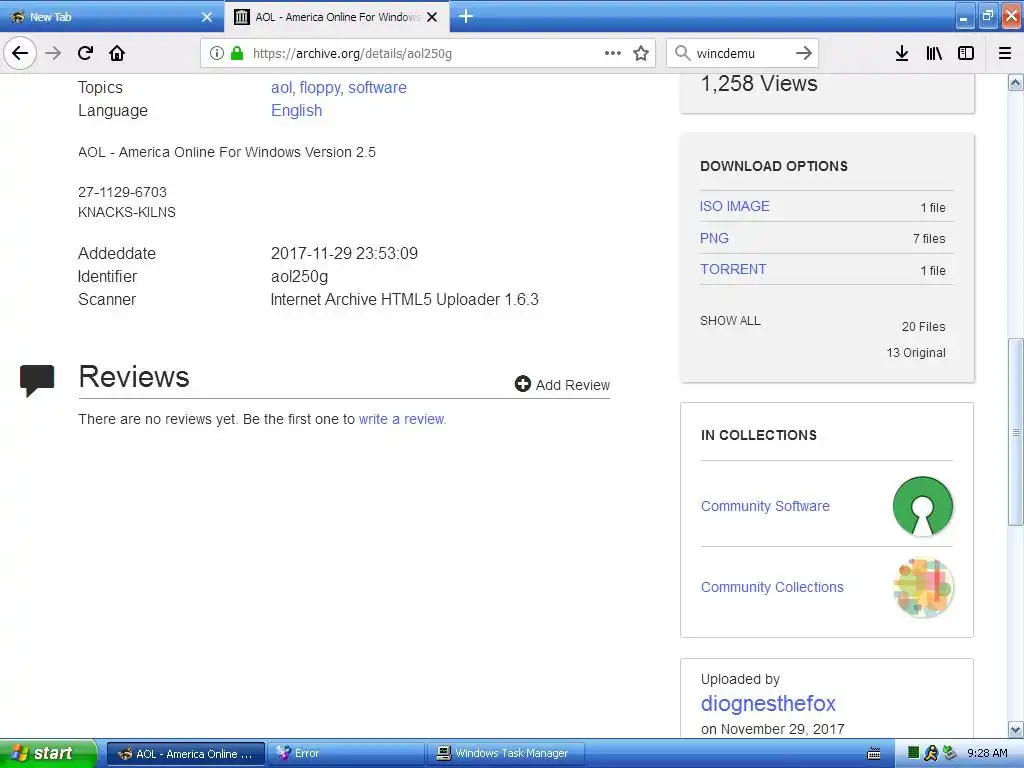The width and height of the screenshot is (1024, 768).
Task: Reload the current page
Action: (x=85, y=53)
